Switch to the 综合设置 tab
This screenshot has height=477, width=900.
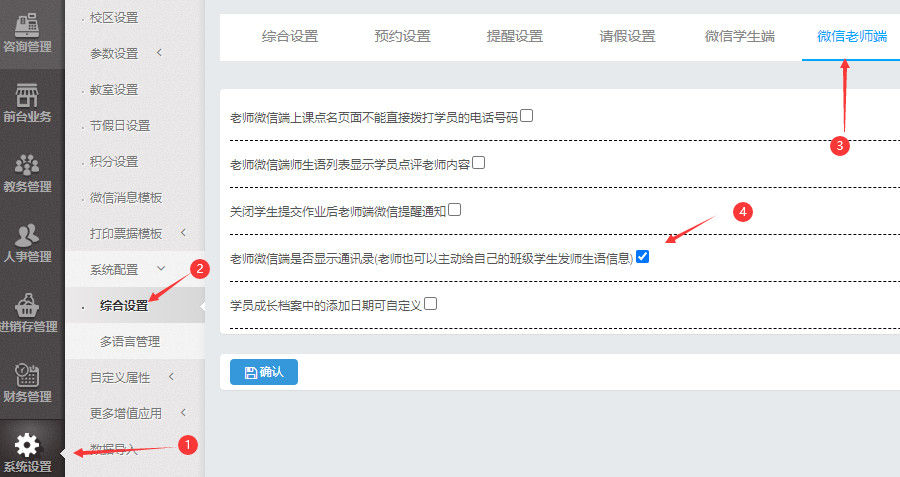point(290,36)
